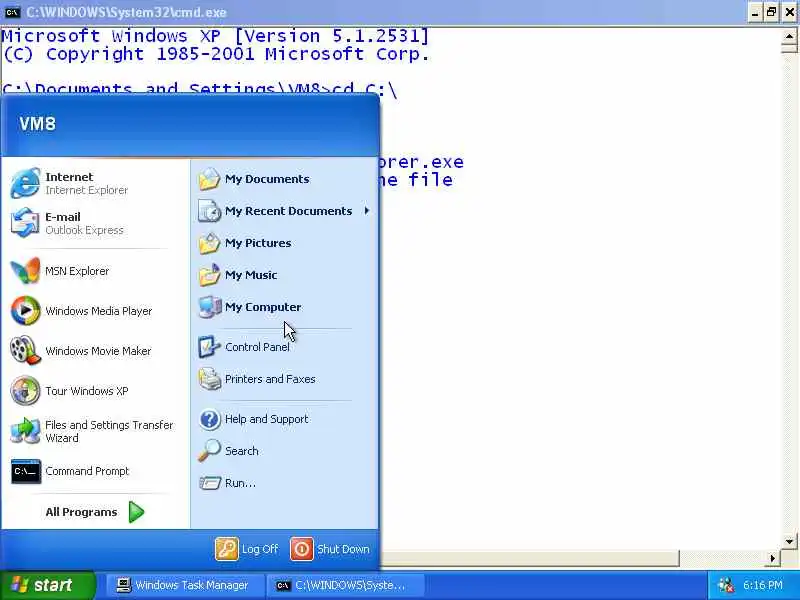The width and height of the screenshot is (800, 600).
Task: Click the green start button
Action: 48,585
